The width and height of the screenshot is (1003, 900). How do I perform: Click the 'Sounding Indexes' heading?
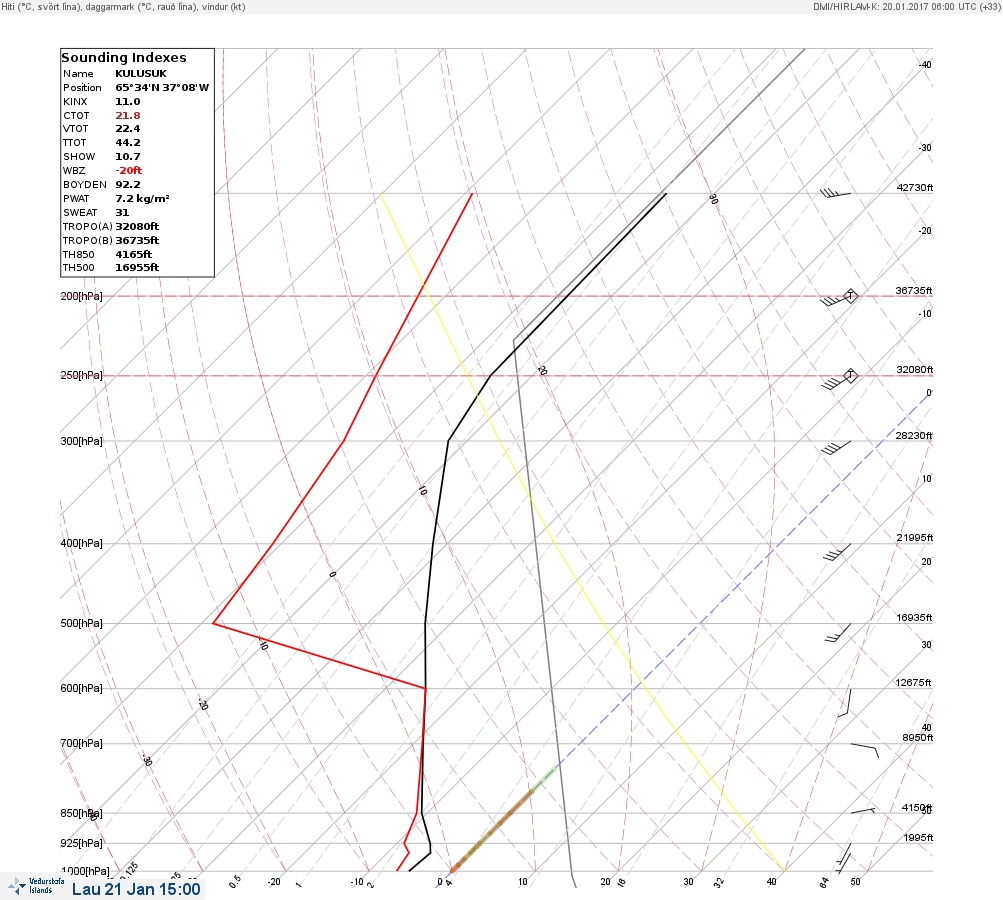pyautogui.click(x=123, y=58)
